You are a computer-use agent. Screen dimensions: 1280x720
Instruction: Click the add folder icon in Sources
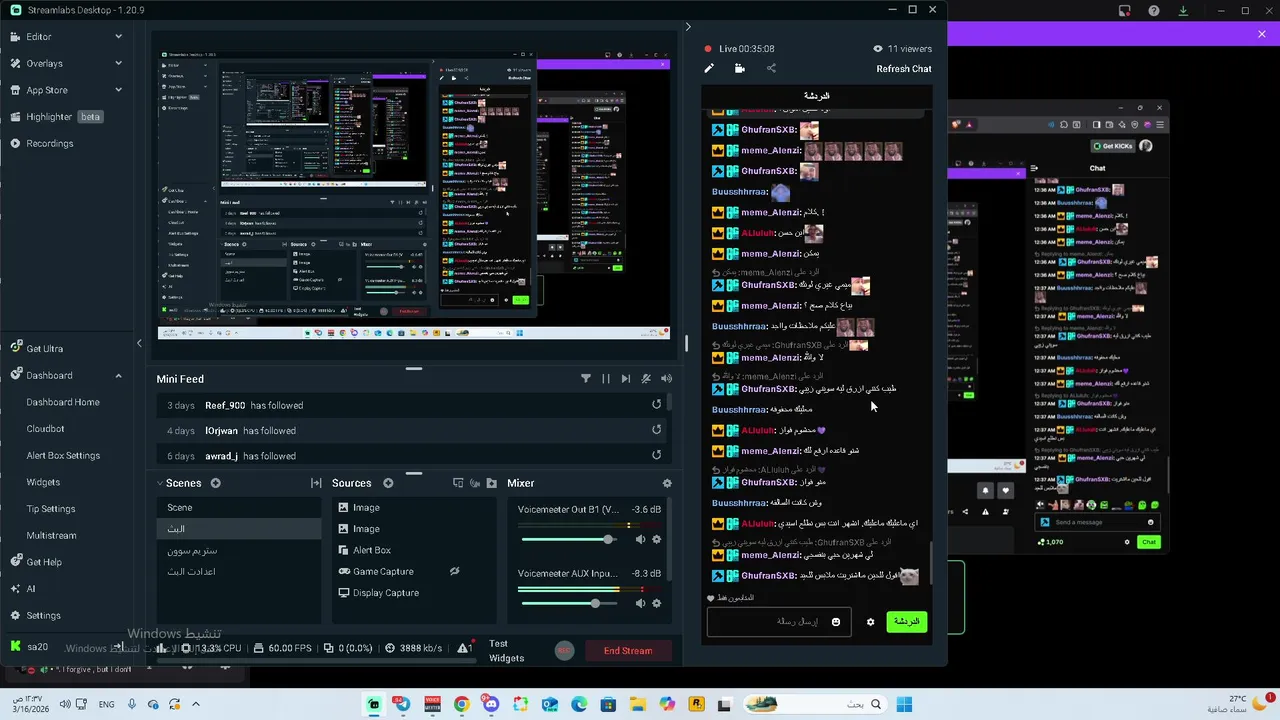(491, 483)
